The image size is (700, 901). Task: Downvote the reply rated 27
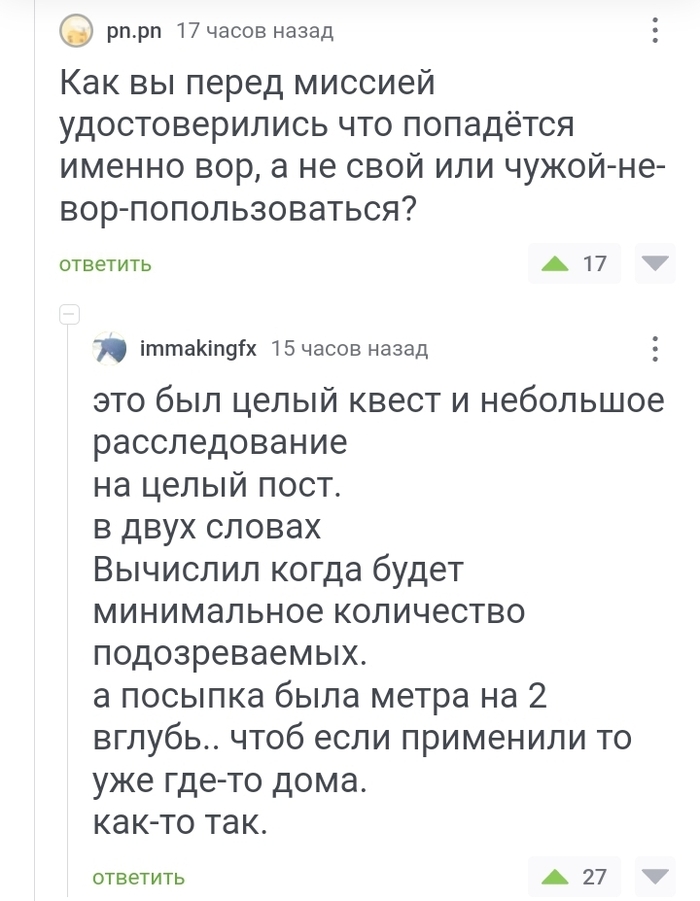655,877
